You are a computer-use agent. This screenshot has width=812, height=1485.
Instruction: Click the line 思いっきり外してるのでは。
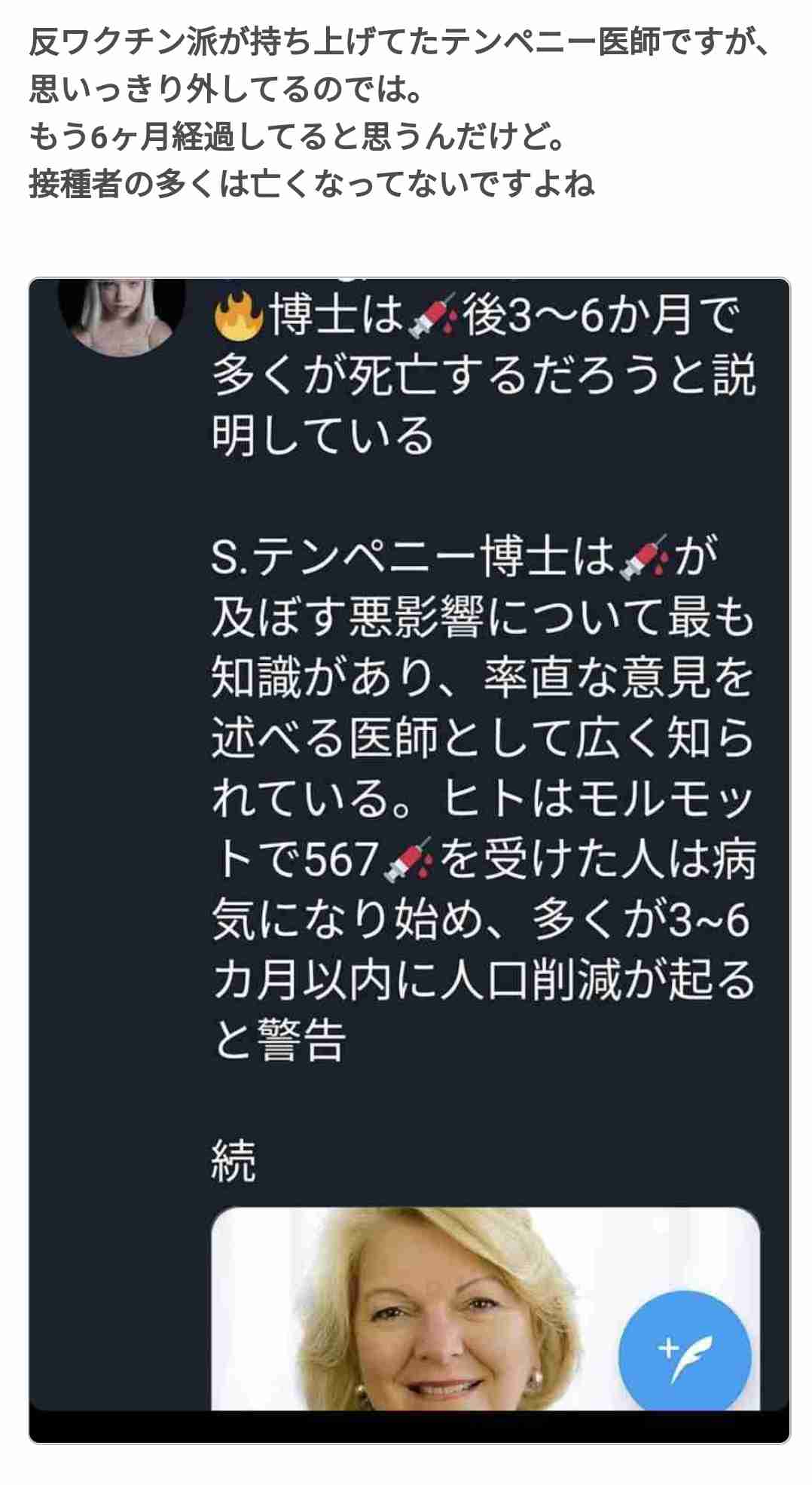tap(225, 89)
